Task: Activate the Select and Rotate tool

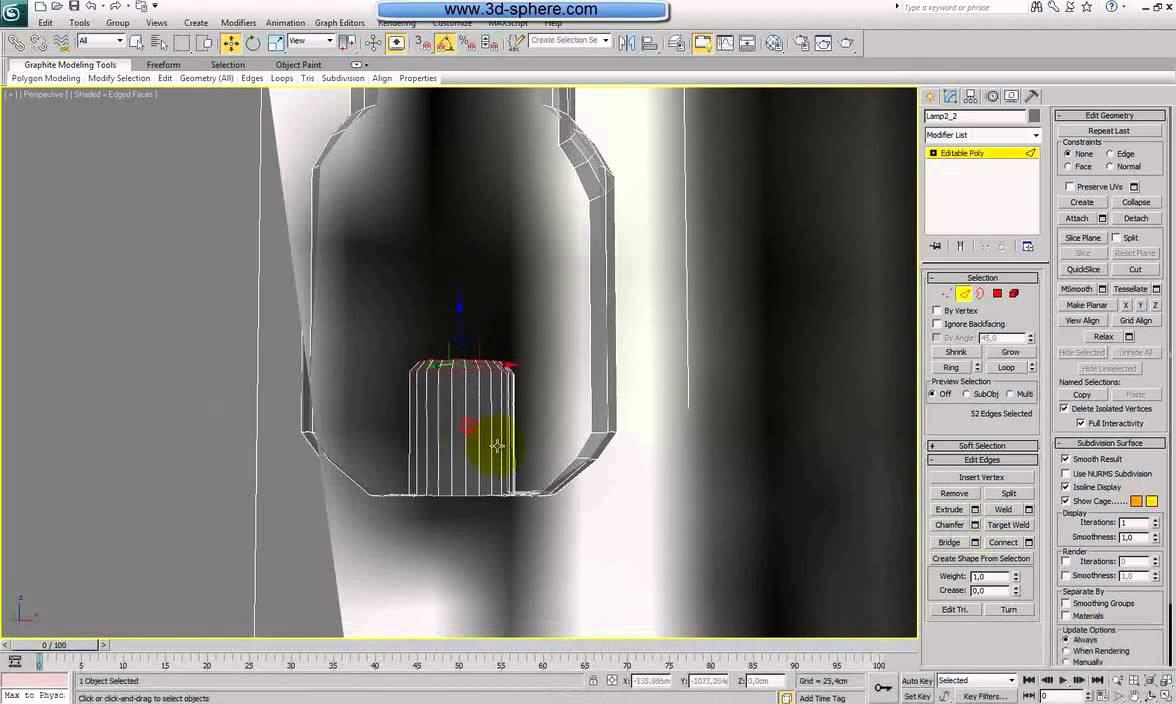Action: point(253,43)
